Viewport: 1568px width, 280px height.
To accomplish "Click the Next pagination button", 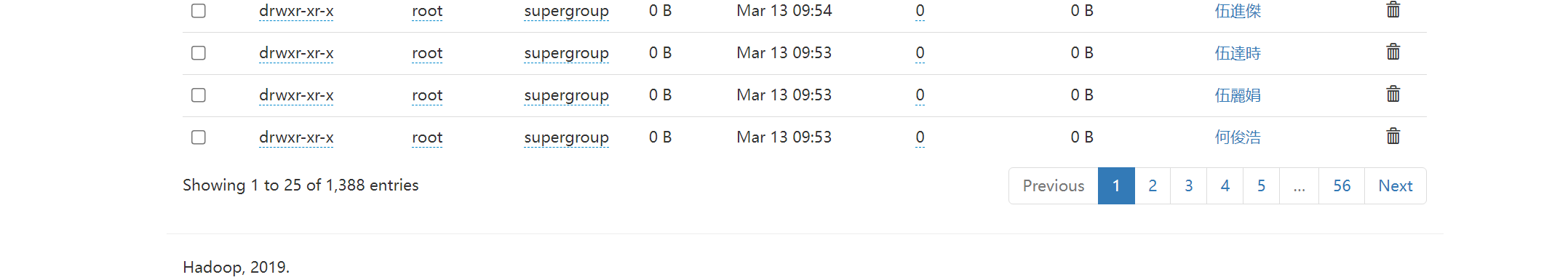I will 1396,186.
